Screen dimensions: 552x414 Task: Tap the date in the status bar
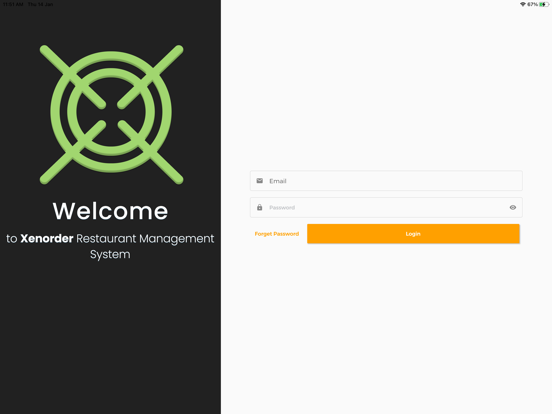40,4
